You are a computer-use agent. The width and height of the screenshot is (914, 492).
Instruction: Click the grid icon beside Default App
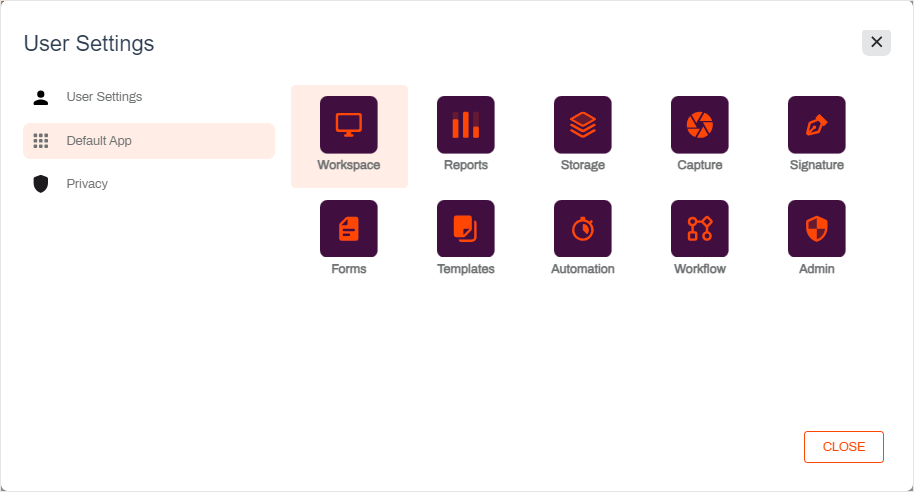(41, 140)
